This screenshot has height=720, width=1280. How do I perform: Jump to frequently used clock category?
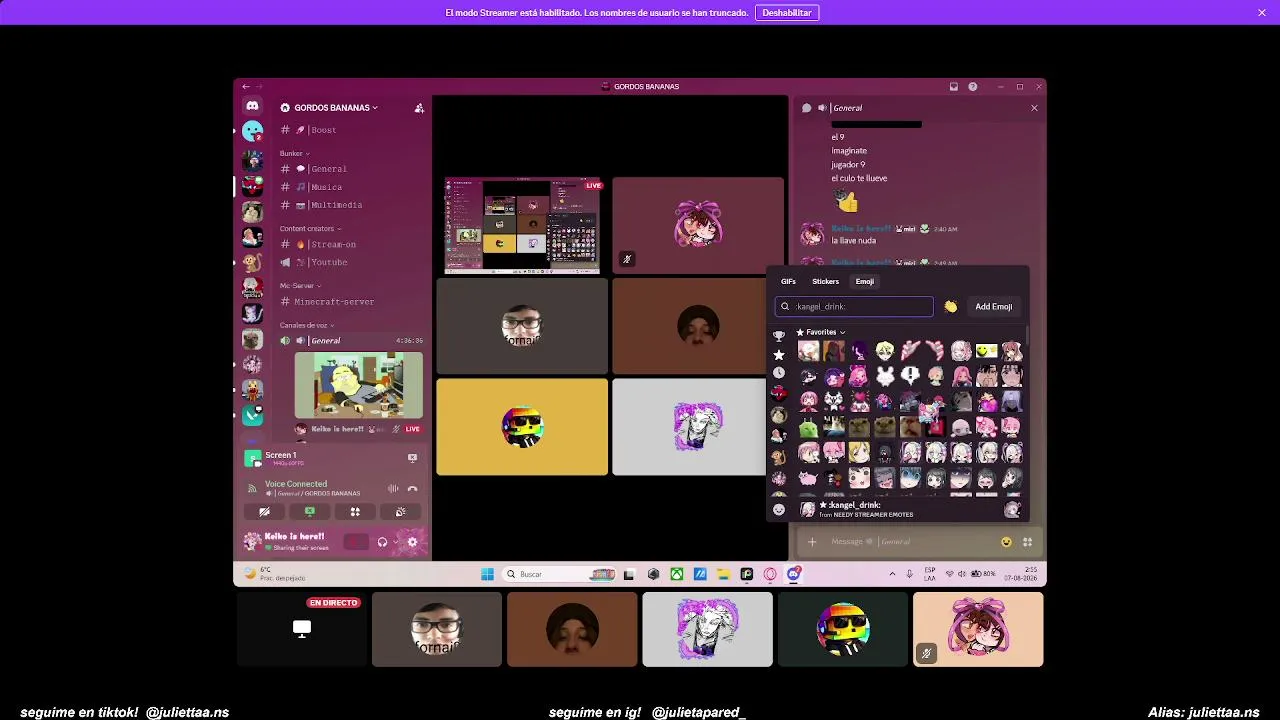[x=779, y=373]
